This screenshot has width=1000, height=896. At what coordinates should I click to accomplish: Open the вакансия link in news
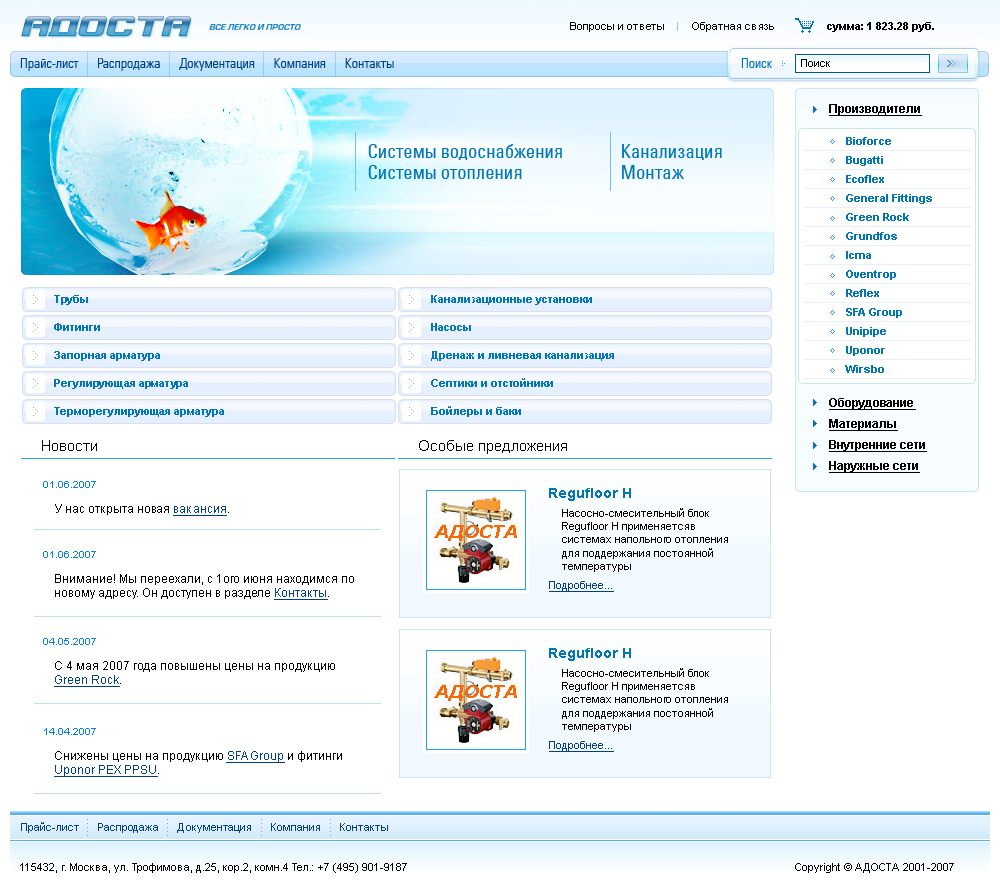click(198, 508)
